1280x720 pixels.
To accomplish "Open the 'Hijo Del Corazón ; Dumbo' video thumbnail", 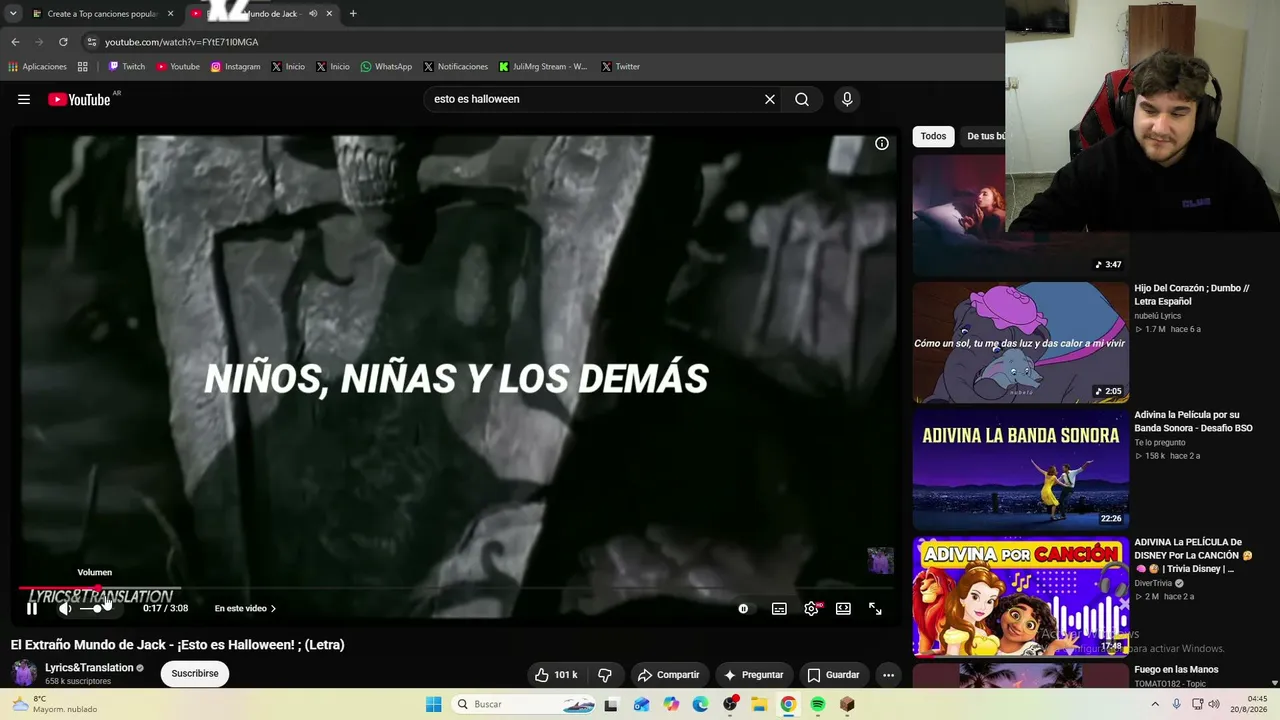I will tap(1020, 342).
